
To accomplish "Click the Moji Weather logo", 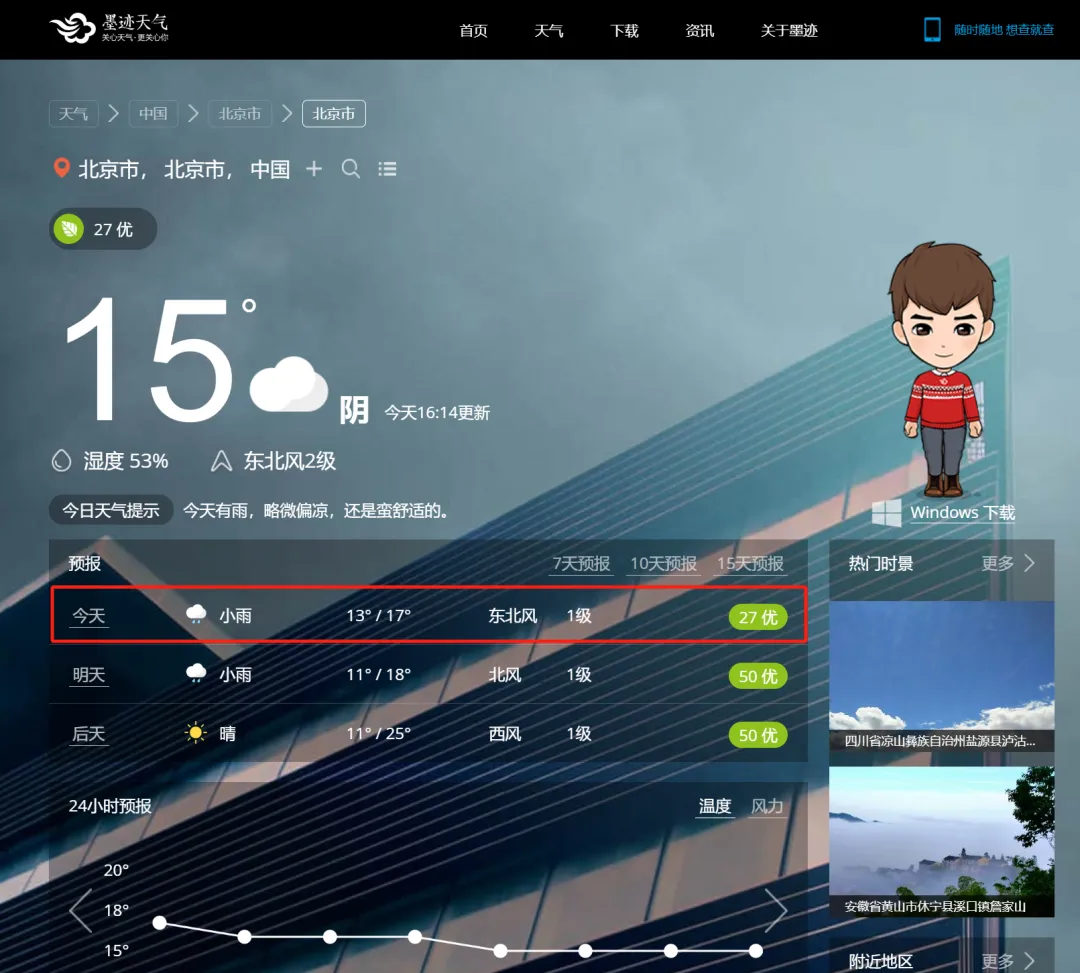I will point(109,29).
